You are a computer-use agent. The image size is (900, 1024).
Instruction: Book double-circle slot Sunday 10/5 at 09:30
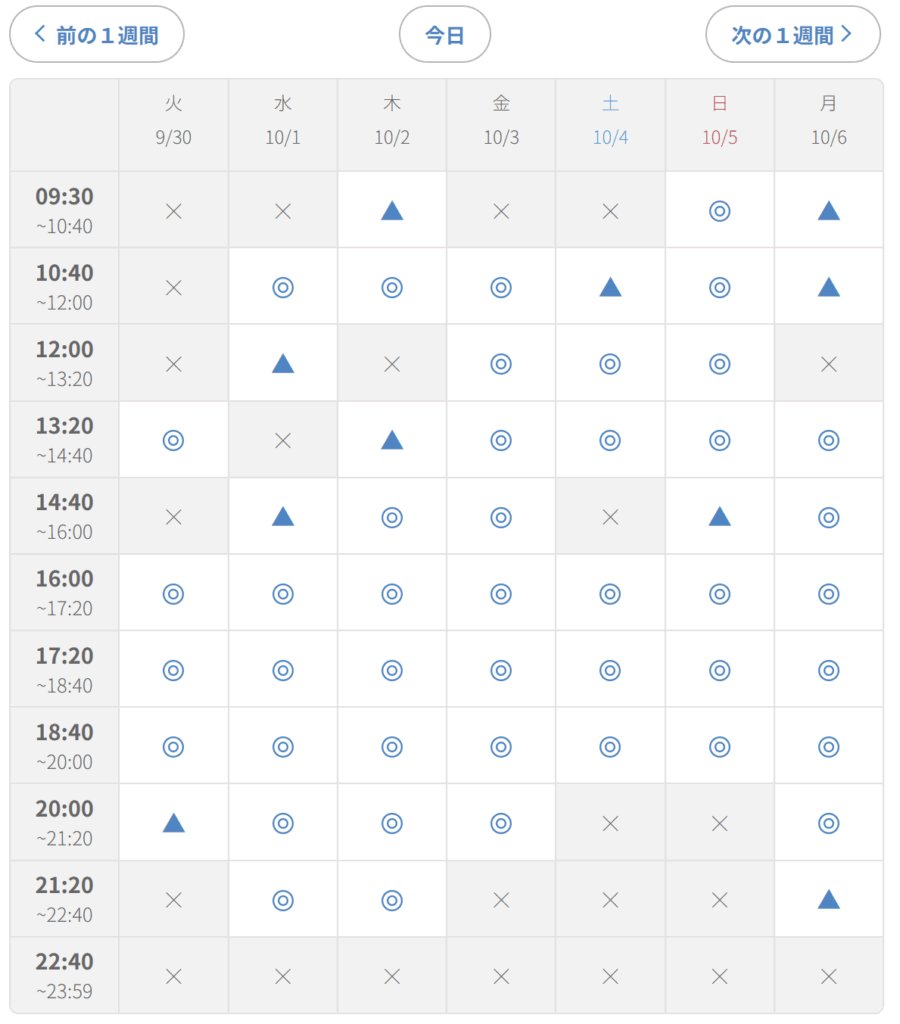click(x=719, y=210)
